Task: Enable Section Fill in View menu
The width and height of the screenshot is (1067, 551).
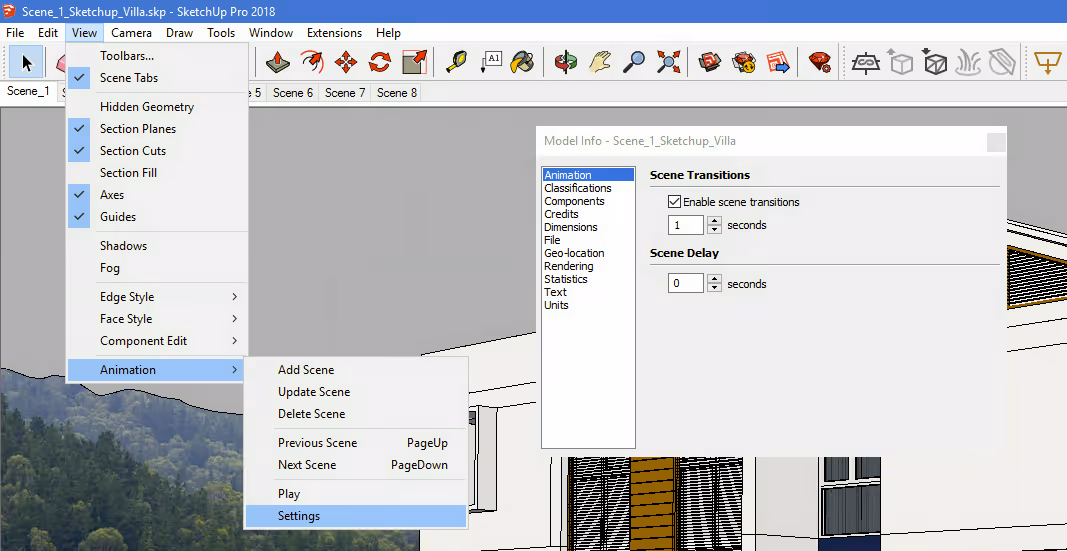Action: tap(157, 173)
